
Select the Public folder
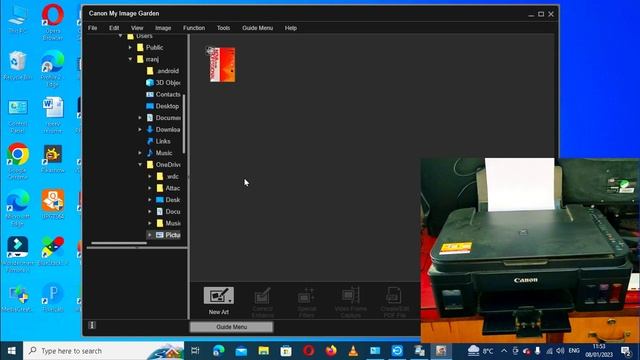tap(150, 48)
